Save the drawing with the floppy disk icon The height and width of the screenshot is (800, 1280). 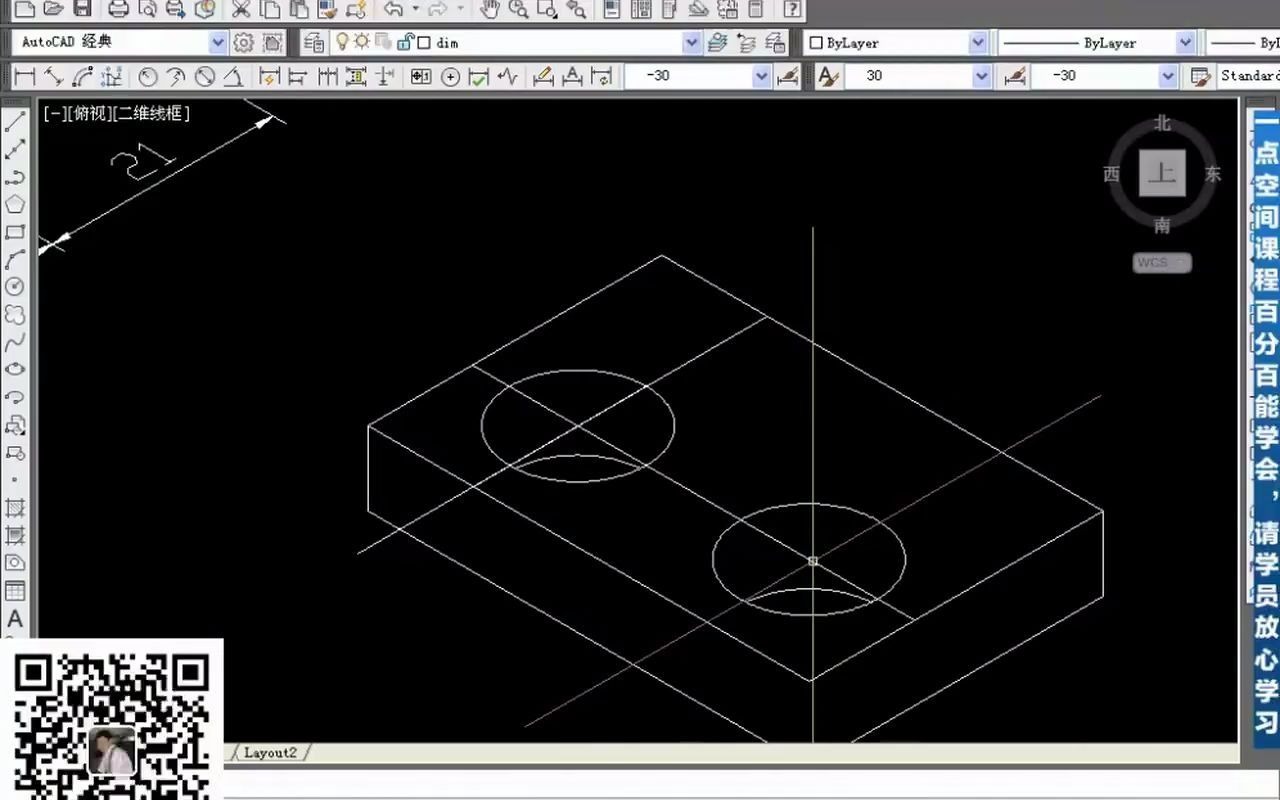tap(82, 10)
